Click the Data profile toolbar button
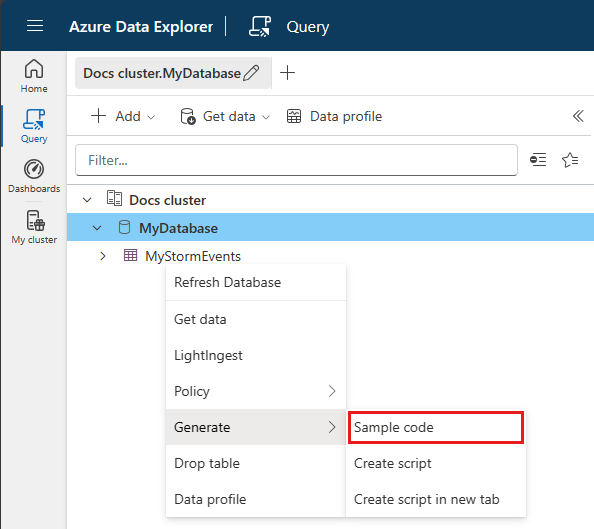594x529 pixels. point(334,116)
